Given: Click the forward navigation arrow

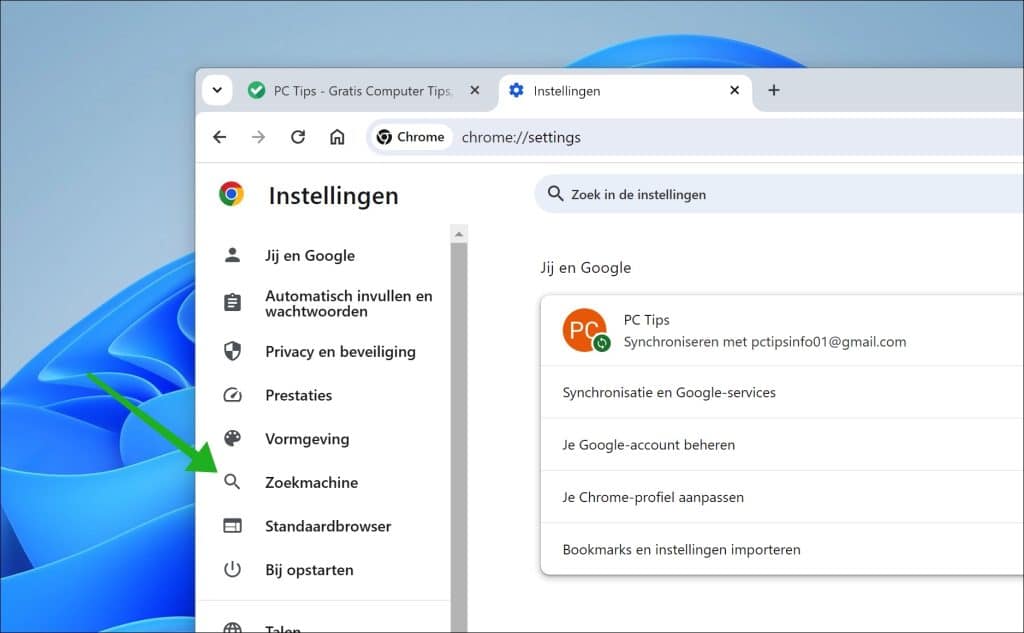Looking at the screenshot, I should click(259, 137).
